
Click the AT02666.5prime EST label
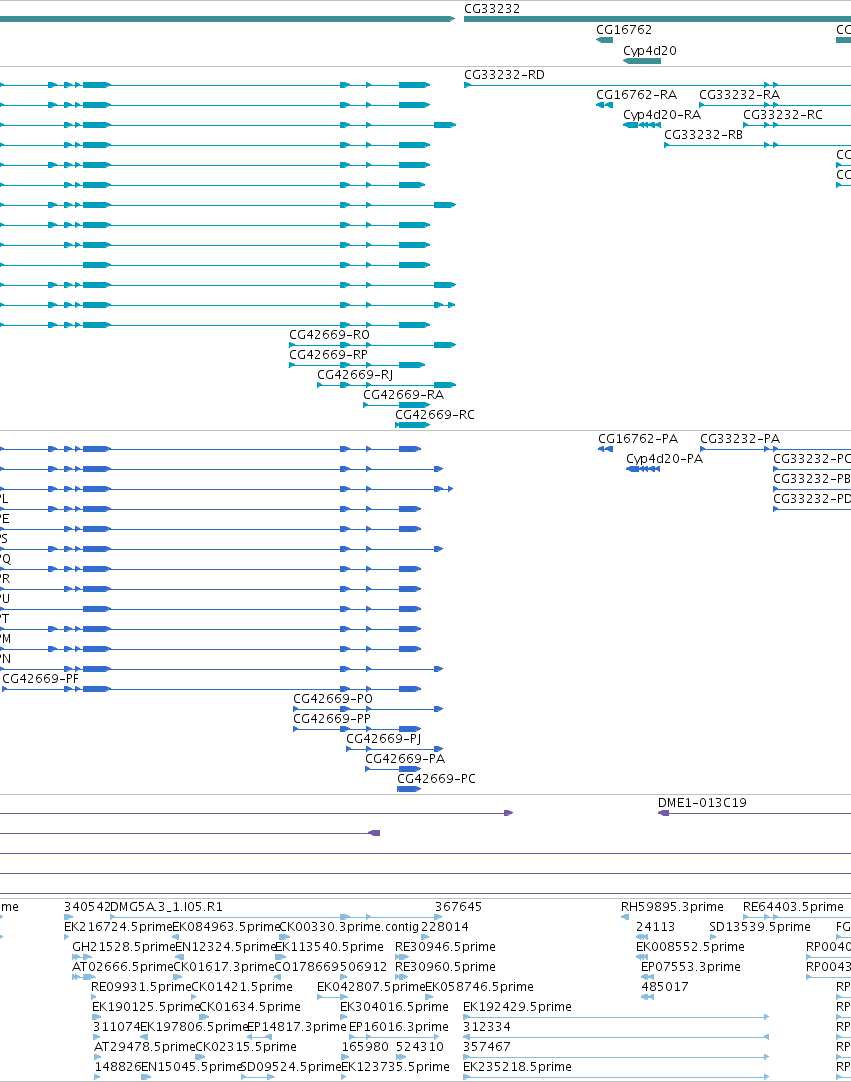click(x=122, y=967)
